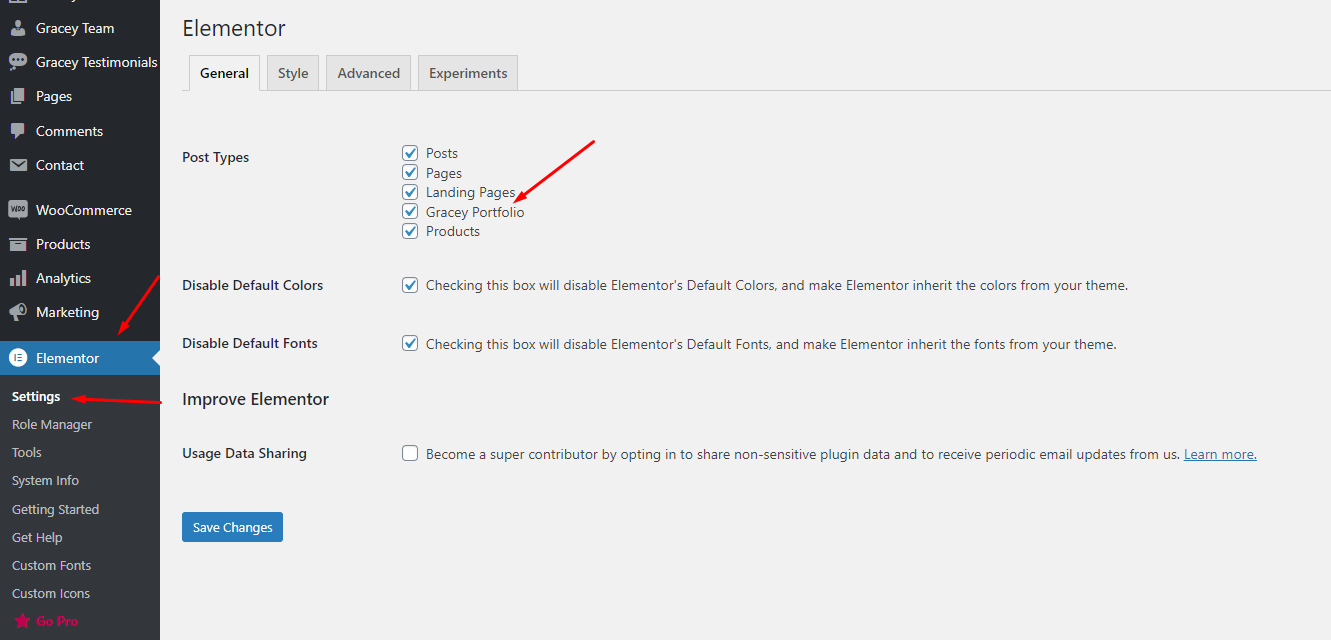
Task: Open Custom Fonts submenu
Action: click(x=51, y=565)
